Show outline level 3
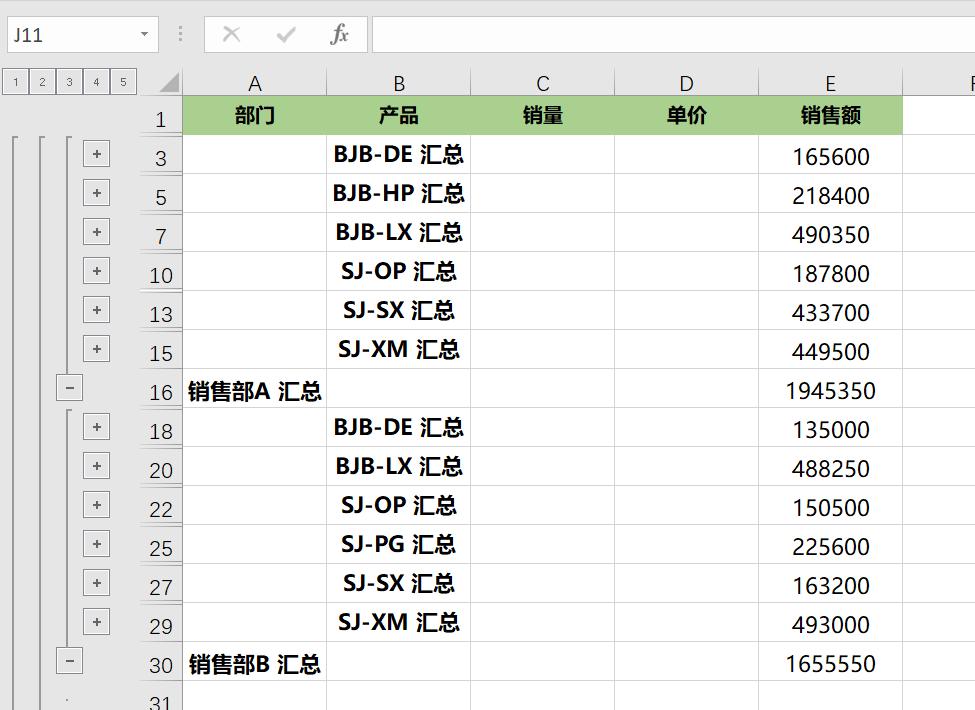Image resolution: width=975 pixels, height=710 pixels. (70, 82)
